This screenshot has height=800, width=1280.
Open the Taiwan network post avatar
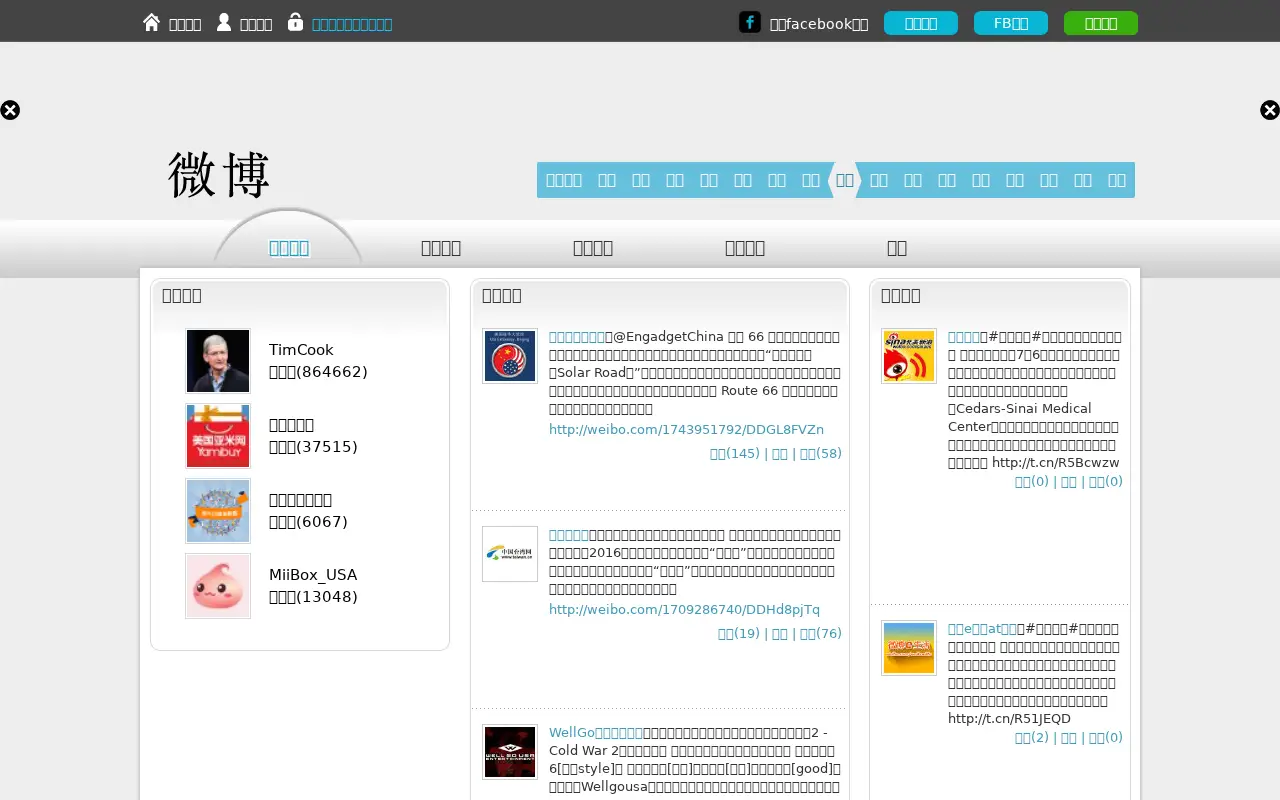[x=510, y=554]
